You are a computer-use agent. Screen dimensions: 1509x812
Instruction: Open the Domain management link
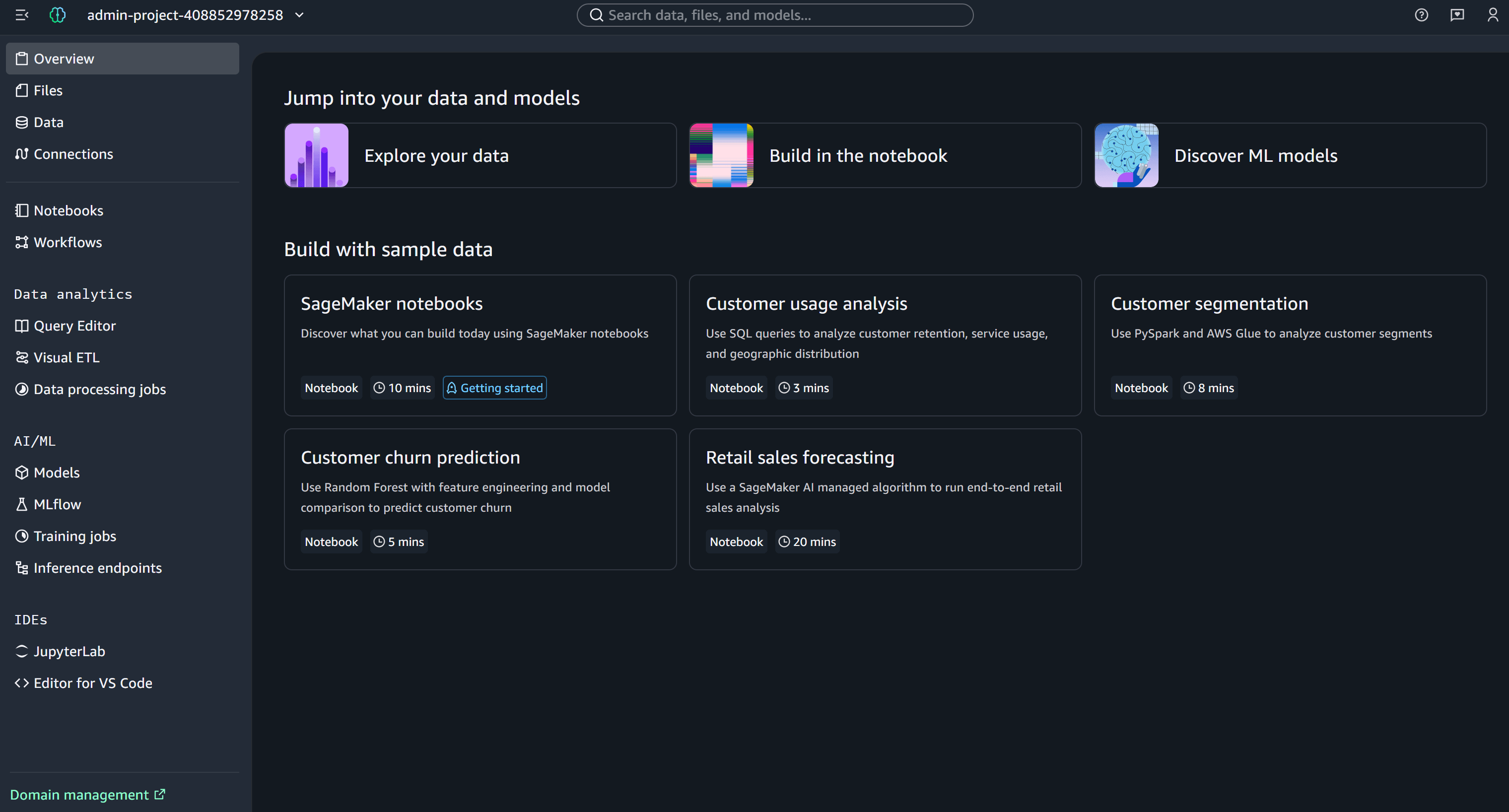87,795
